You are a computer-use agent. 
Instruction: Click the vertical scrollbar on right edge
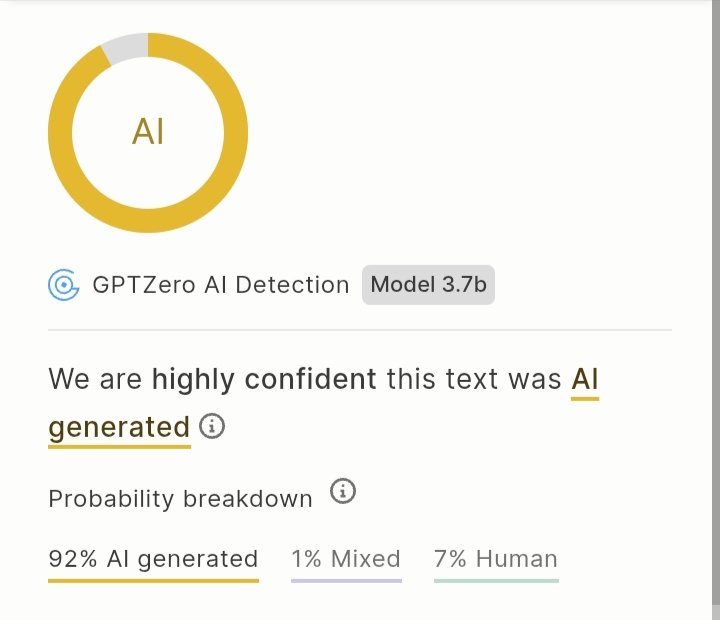click(716, 310)
